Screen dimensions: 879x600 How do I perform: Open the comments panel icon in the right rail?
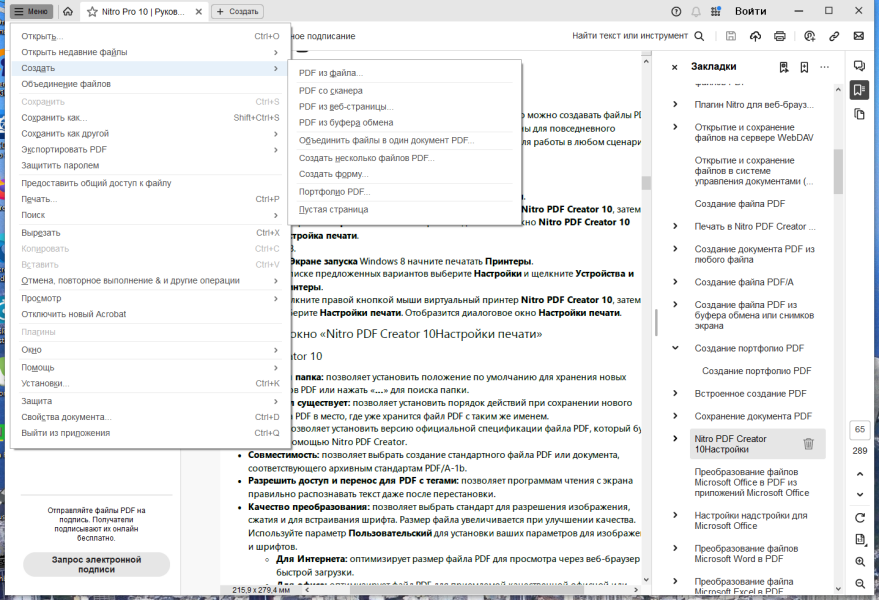[859, 66]
